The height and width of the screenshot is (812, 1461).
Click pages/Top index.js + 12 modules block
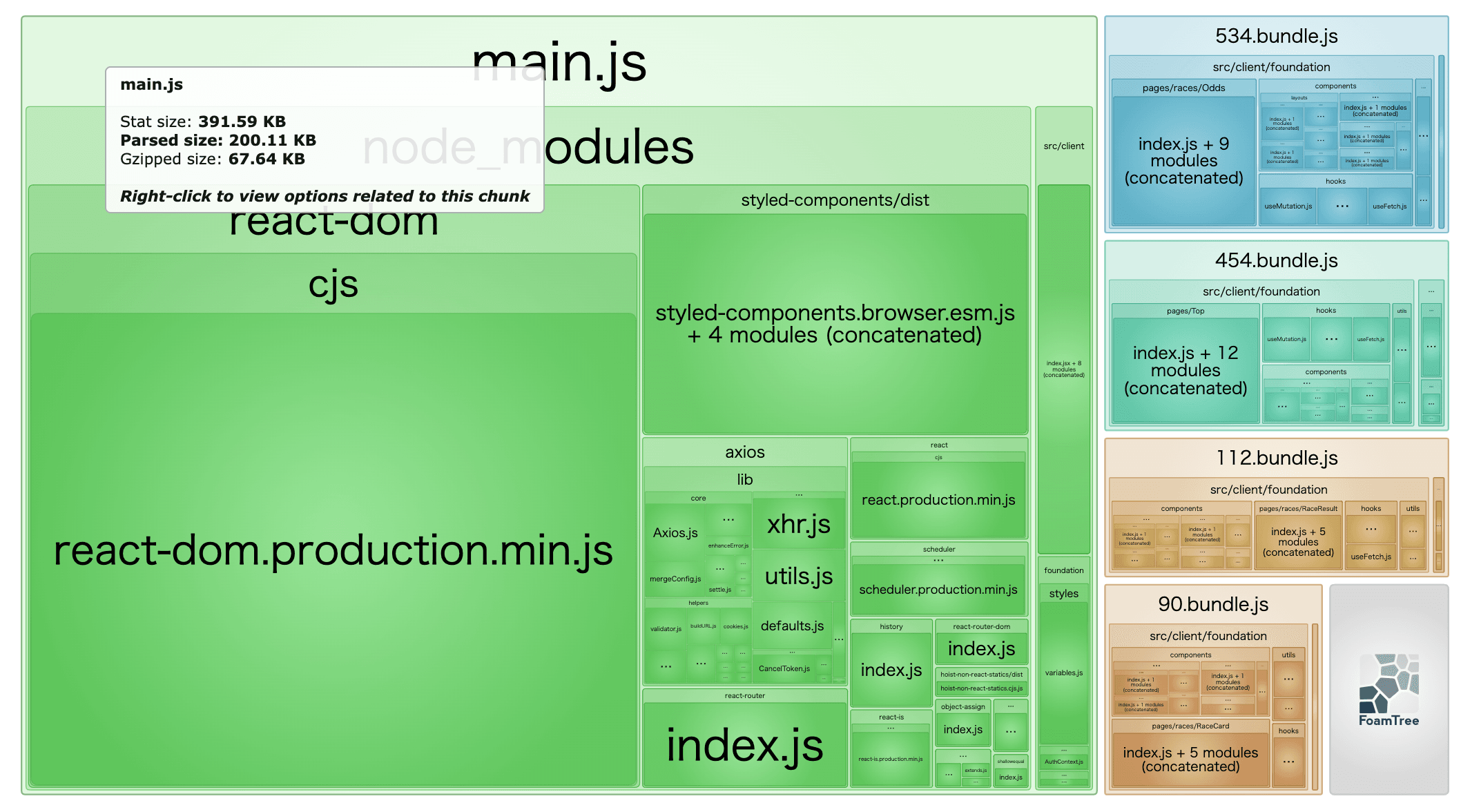pos(1185,371)
